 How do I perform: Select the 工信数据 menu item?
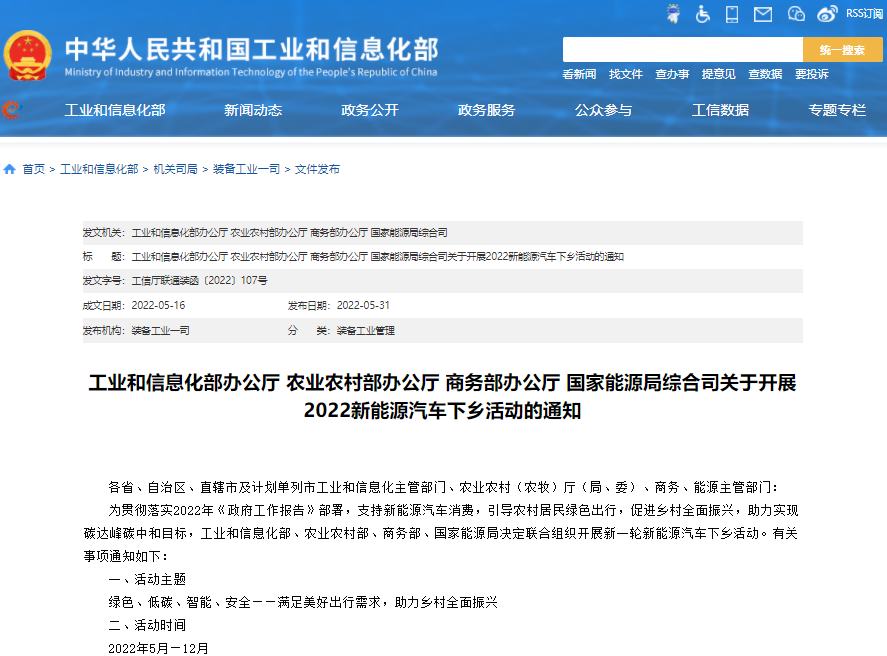pyautogui.click(x=721, y=111)
